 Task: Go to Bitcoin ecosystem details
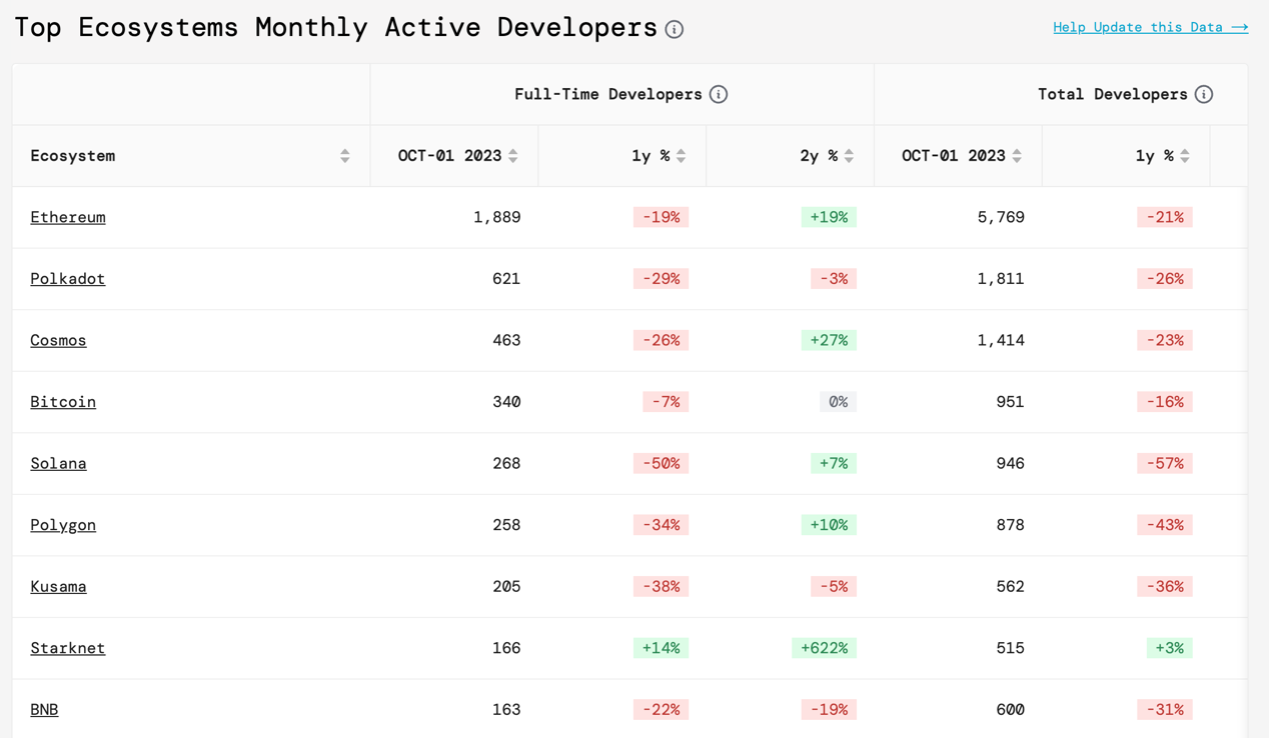[63, 402]
